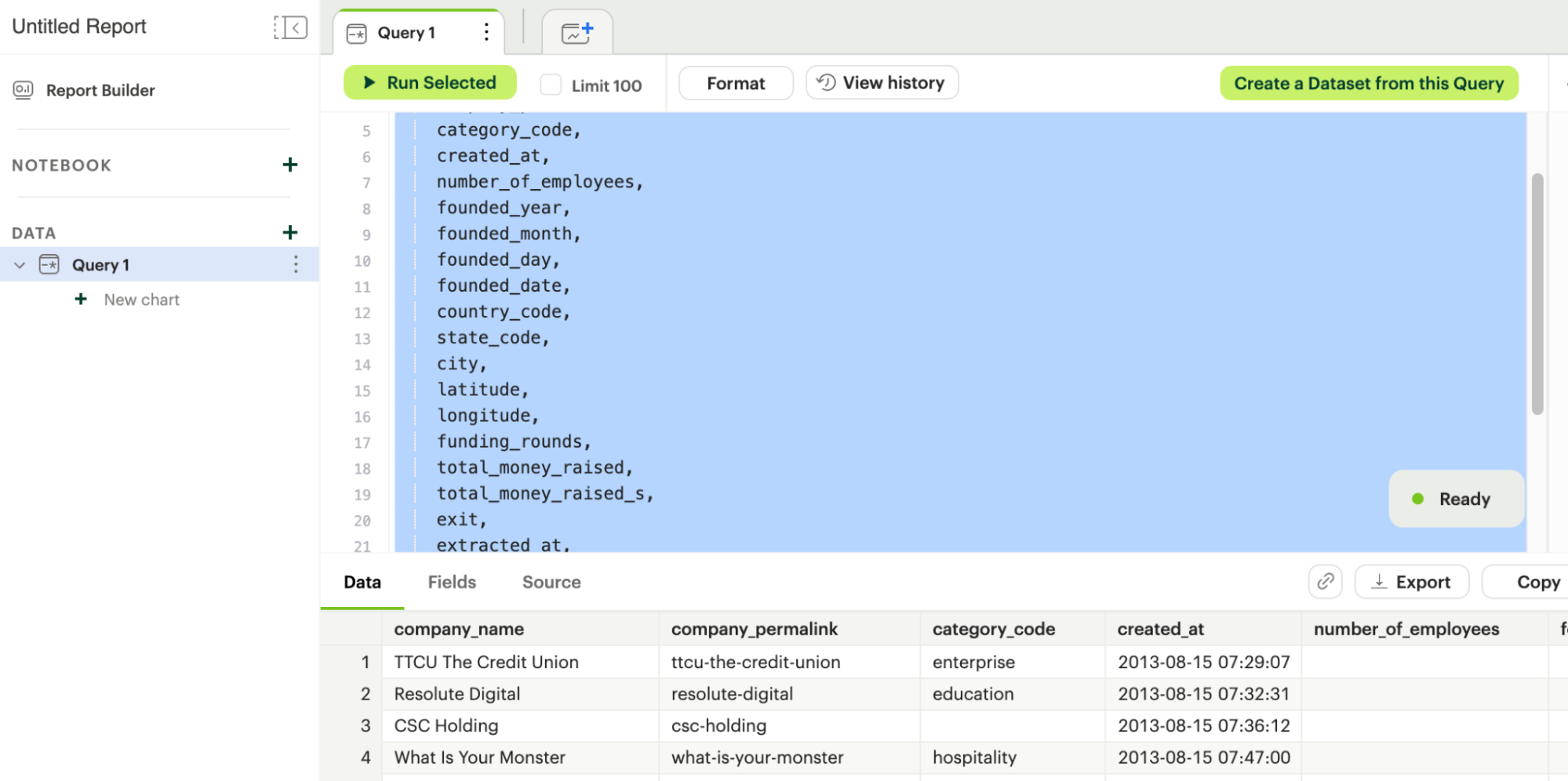1568x781 pixels.
Task: Open the Report Builder icon
Action: point(24,90)
